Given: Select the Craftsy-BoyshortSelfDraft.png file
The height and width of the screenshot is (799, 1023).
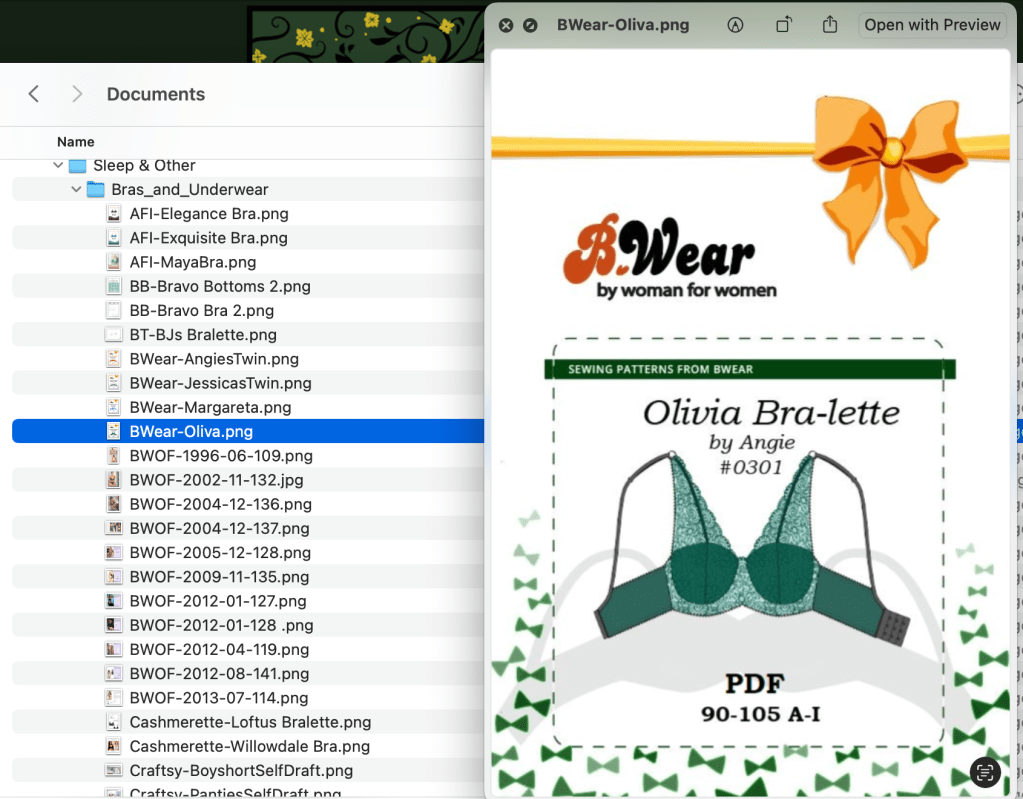Looking at the screenshot, I should [241, 771].
